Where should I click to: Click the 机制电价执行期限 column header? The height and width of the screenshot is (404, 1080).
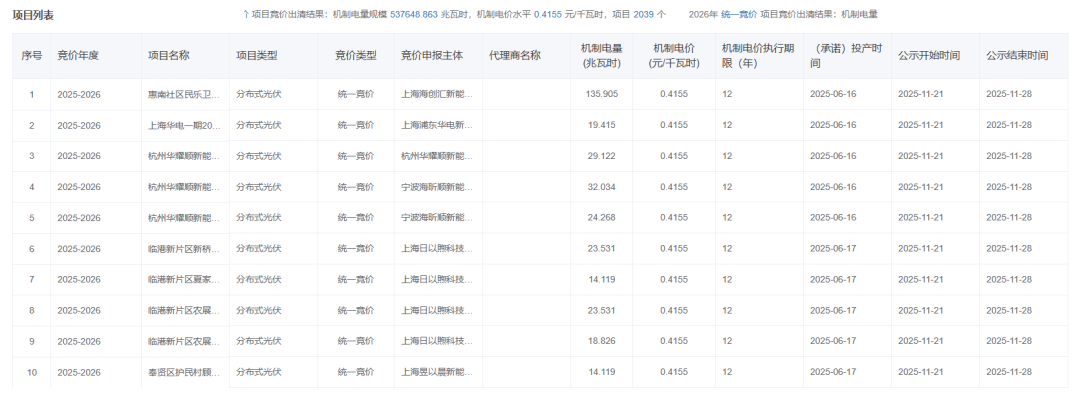757,55
